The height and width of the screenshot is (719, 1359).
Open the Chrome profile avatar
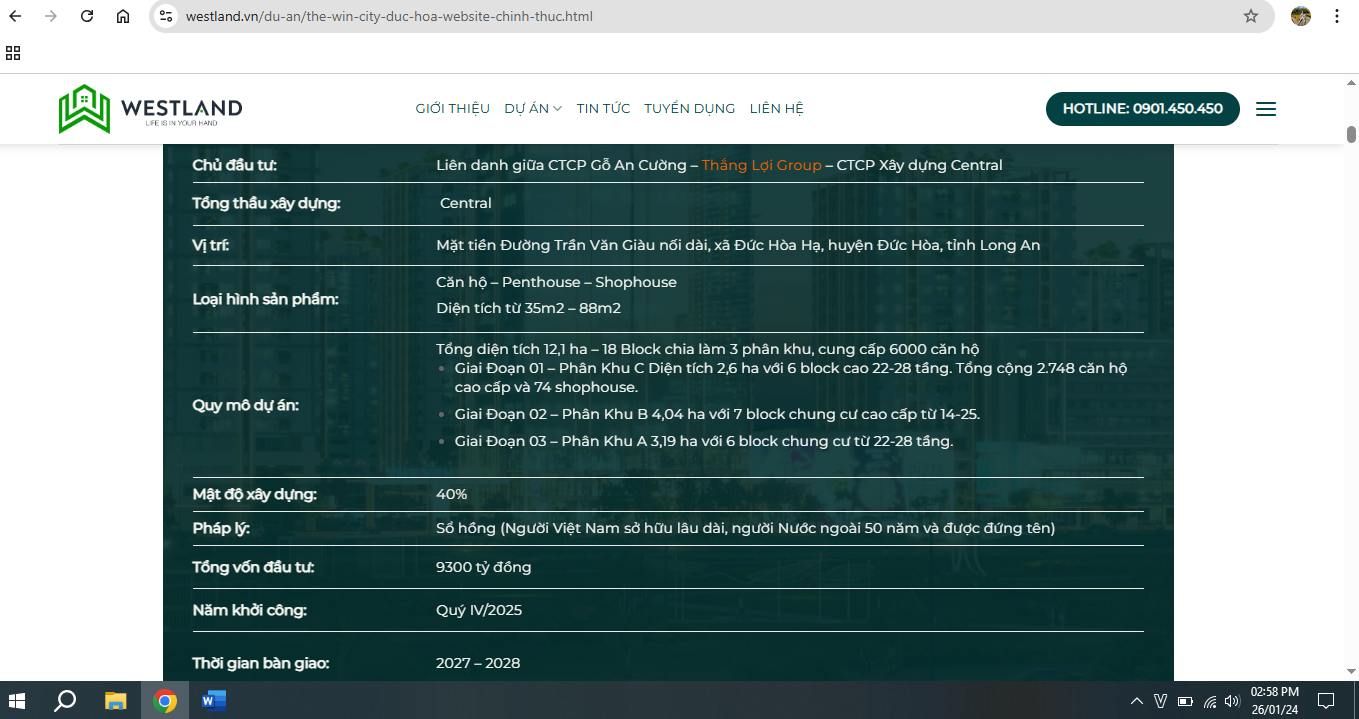pos(1300,16)
